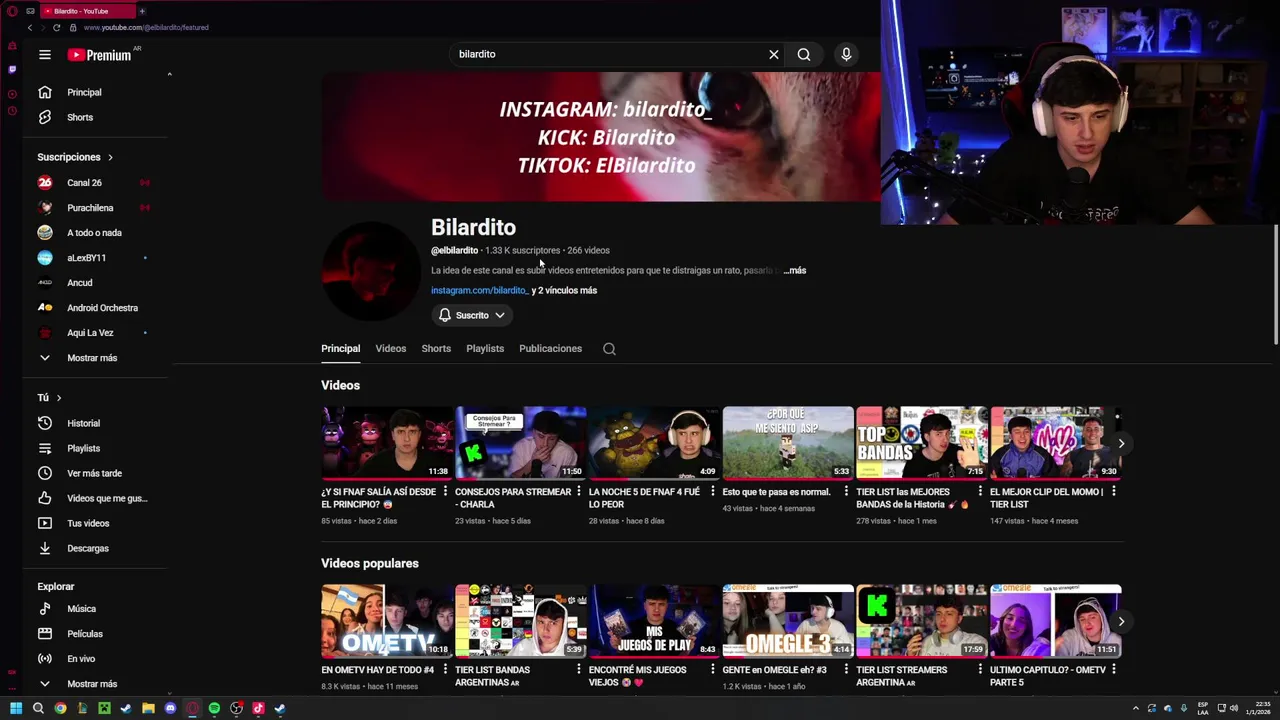This screenshot has height=720, width=1280.
Task: Go to Principal in the left sidebar
Action: click(97, 92)
